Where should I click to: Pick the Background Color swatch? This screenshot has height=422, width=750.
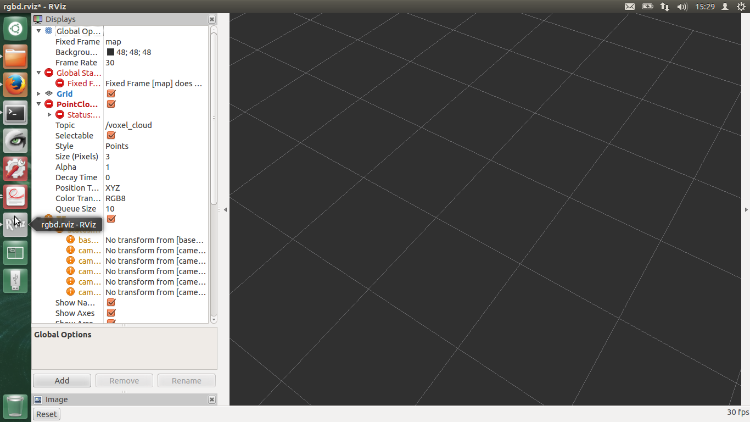111,52
